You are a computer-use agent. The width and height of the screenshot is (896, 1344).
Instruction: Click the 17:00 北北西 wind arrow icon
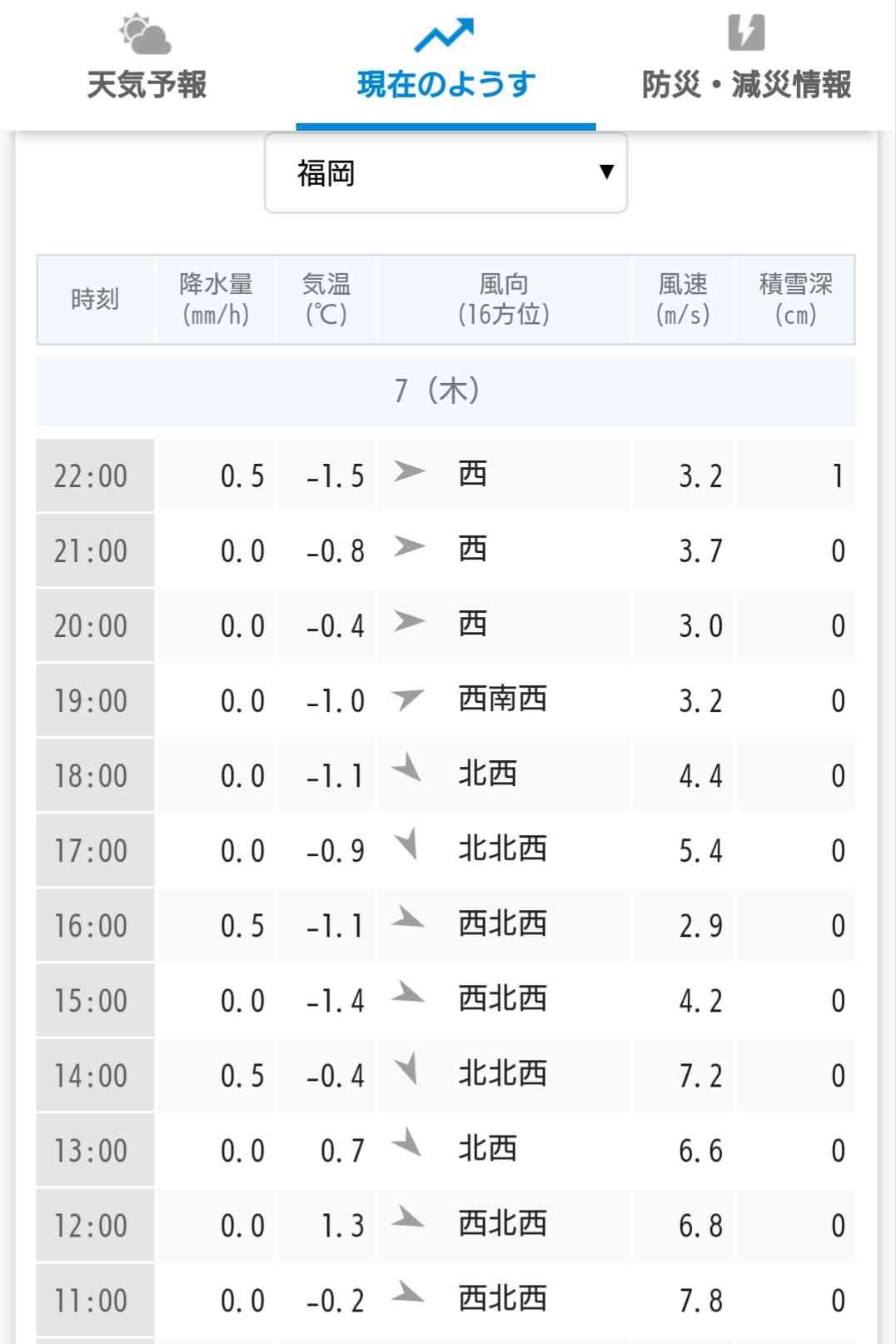[406, 844]
